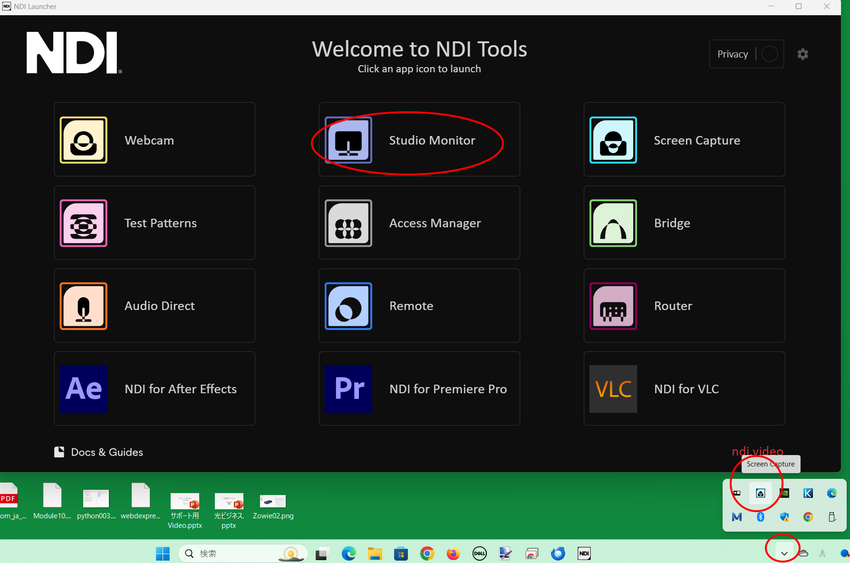The height and width of the screenshot is (563, 850).
Task: Click the NDI Screen Capture tray icon
Action: (760, 493)
